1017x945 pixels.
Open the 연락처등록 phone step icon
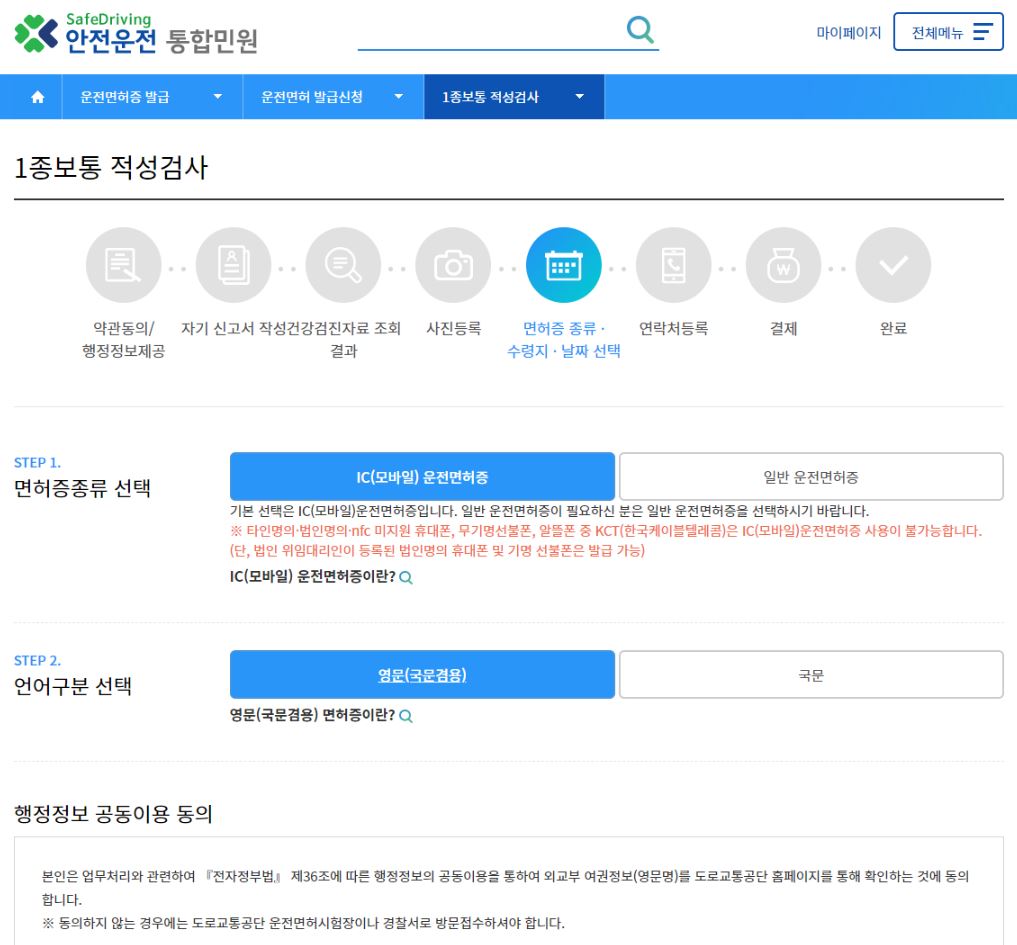click(x=673, y=264)
